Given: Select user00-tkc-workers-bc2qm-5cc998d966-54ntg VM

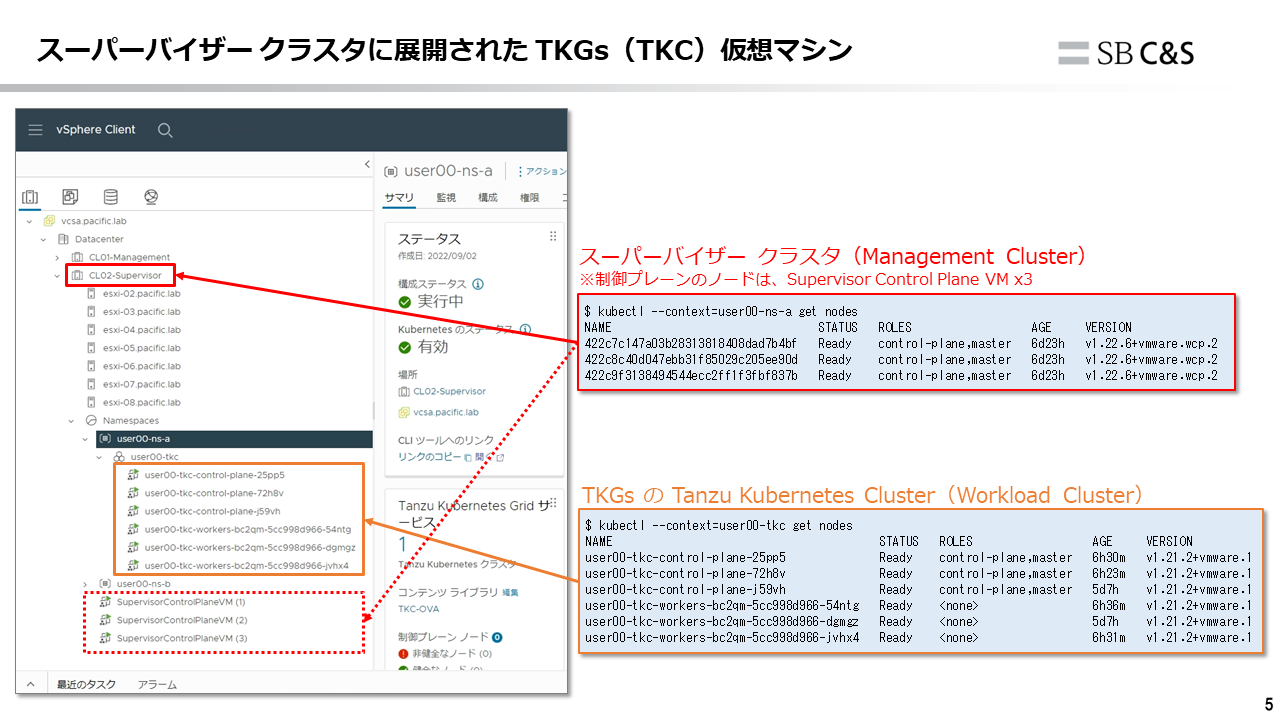Looking at the screenshot, I should (248, 529).
